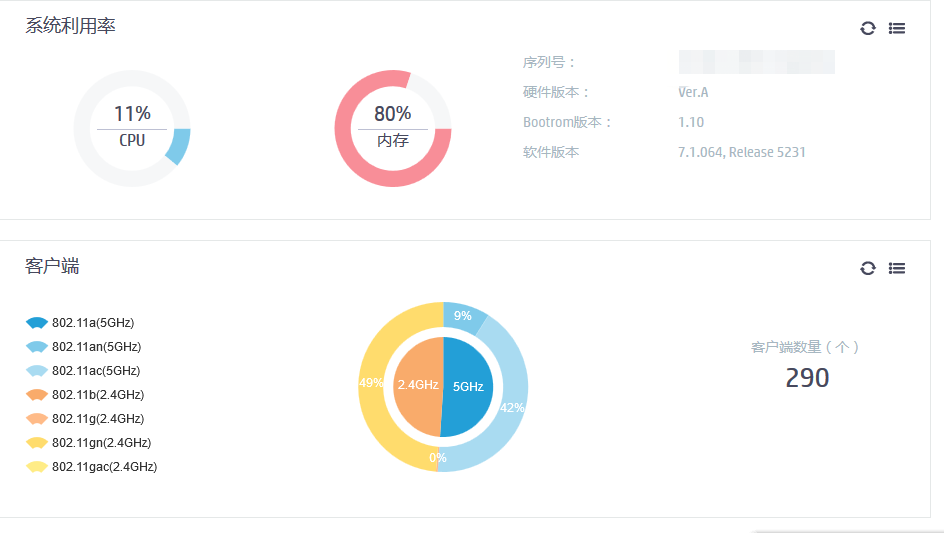
Task: Click software version 7.1.064, Release 5231
Action: pos(742,153)
